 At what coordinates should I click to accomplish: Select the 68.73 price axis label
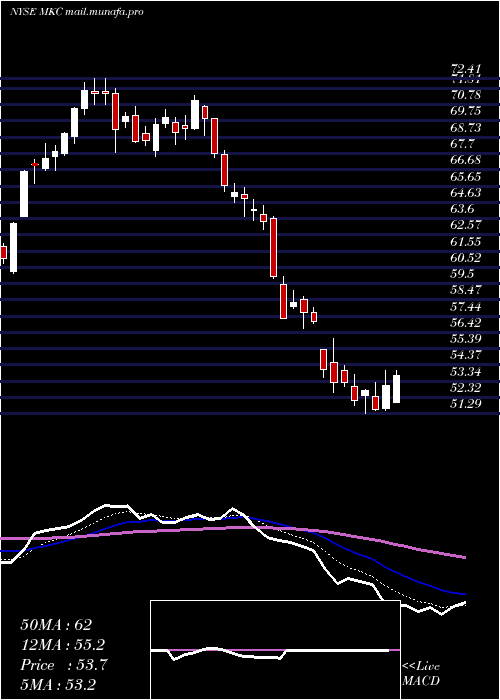(466, 128)
